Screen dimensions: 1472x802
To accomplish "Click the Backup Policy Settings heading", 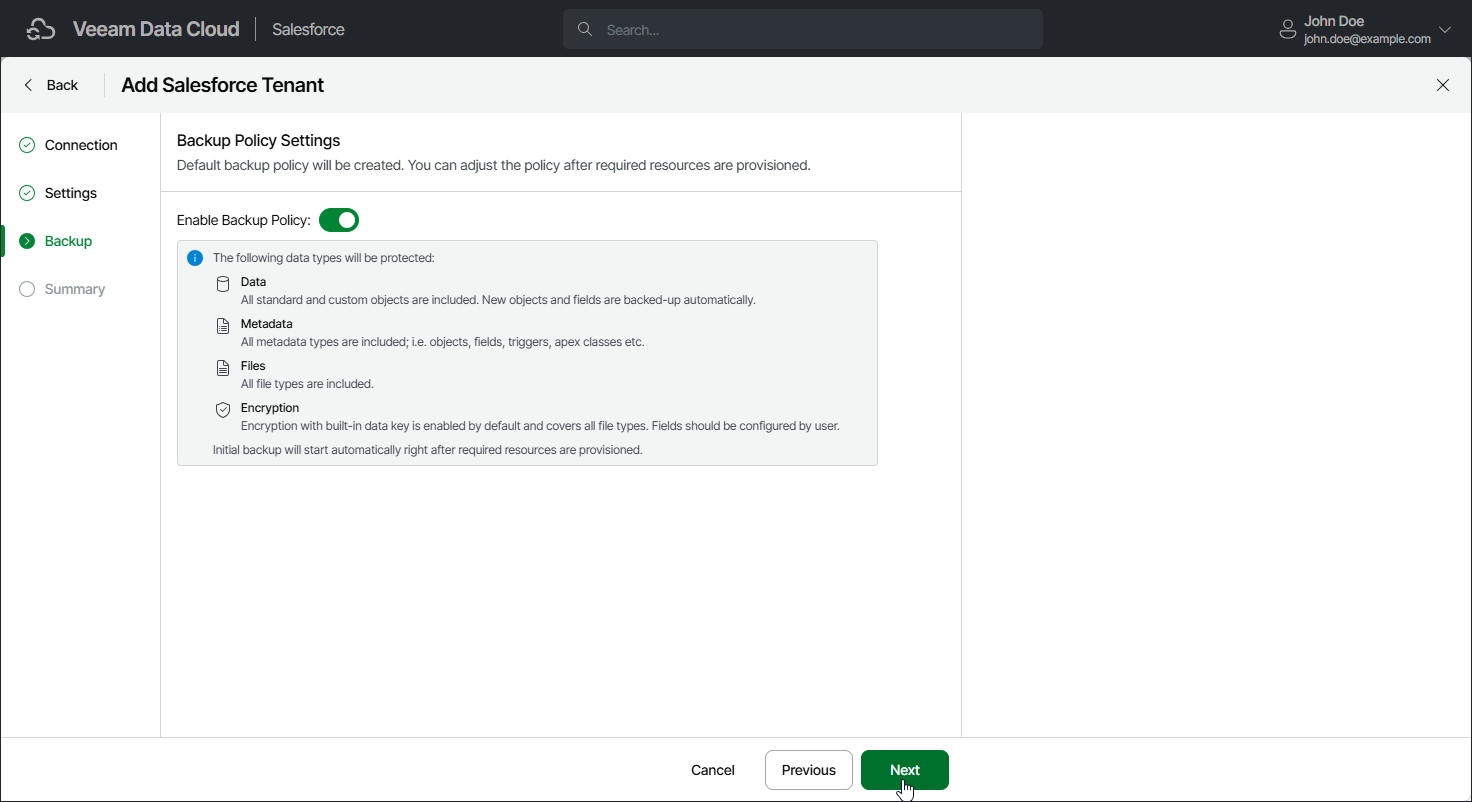I will 259,140.
